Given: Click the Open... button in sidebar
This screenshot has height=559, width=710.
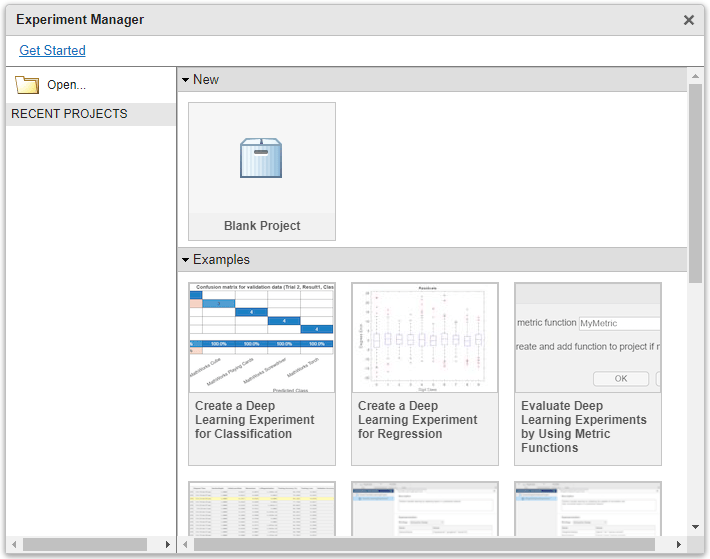Looking at the screenshot, I should [50, 85].
